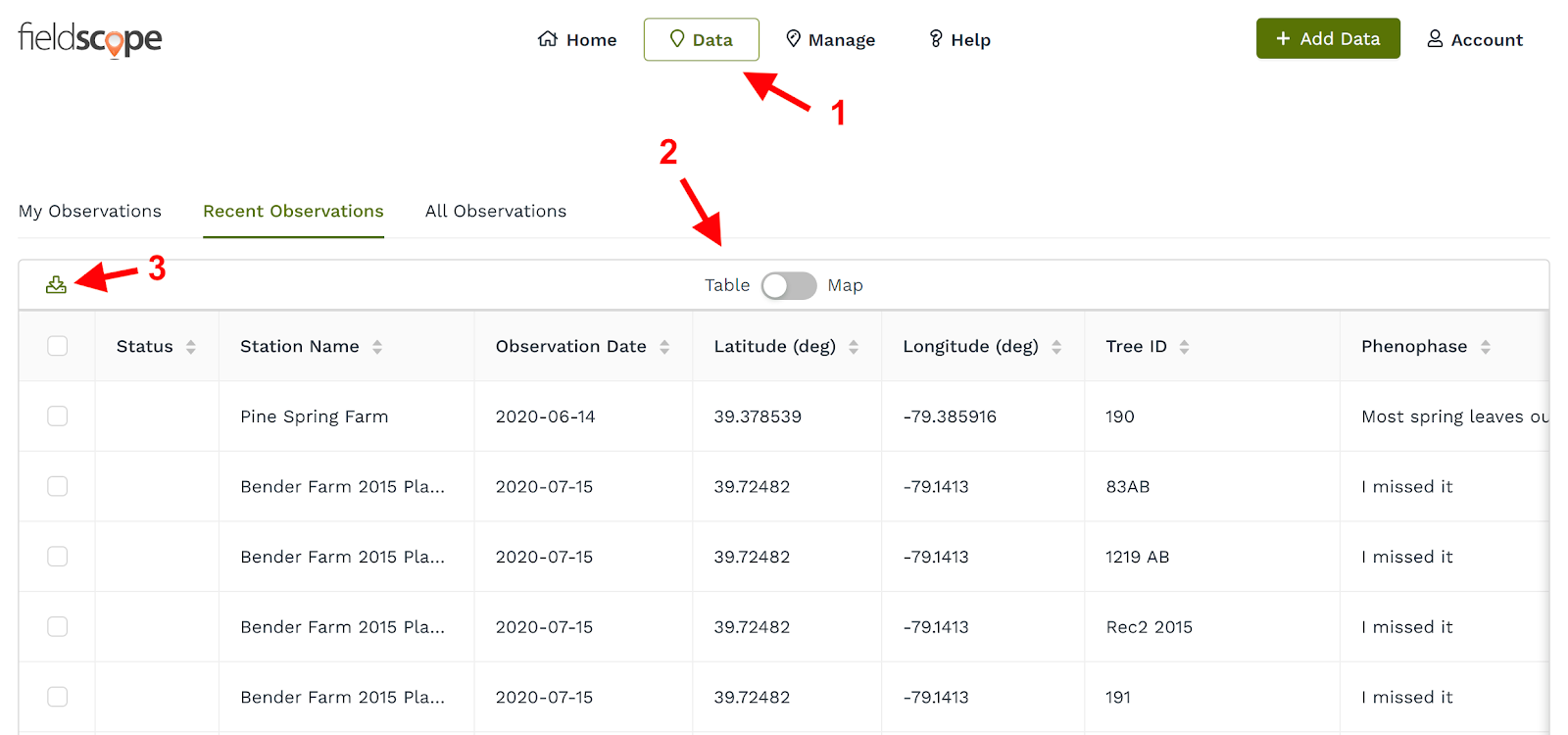Click the Add Data button

point(1328,39)
